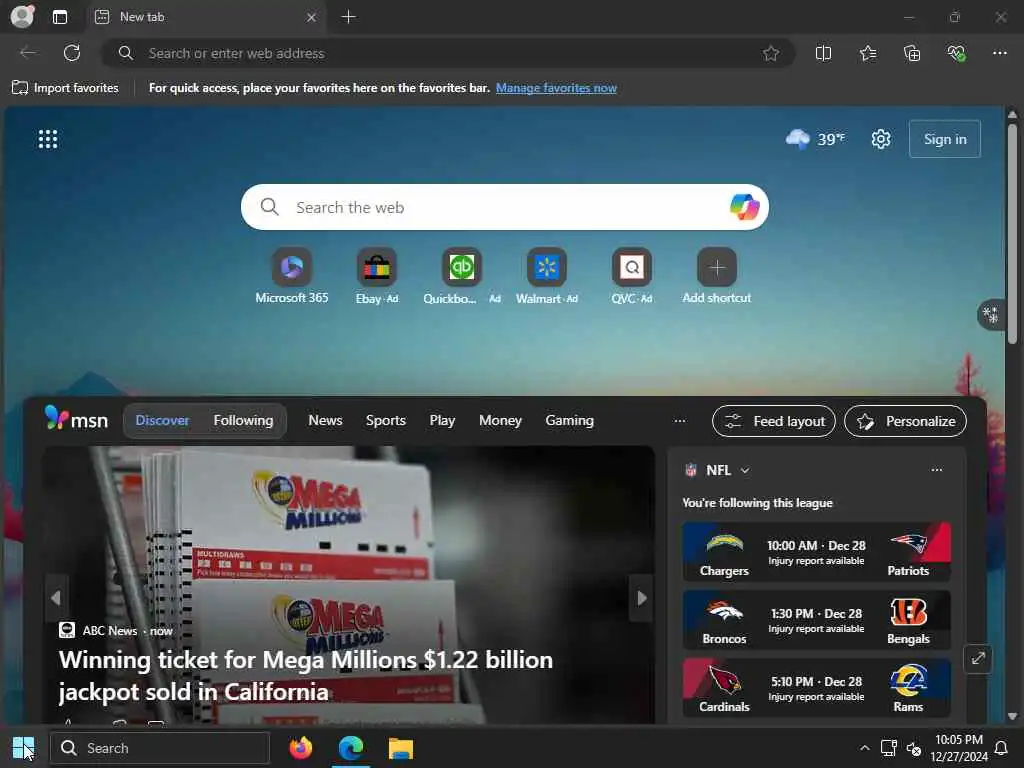
Task: Add this page to favorites star
Action: click(771, 54)
